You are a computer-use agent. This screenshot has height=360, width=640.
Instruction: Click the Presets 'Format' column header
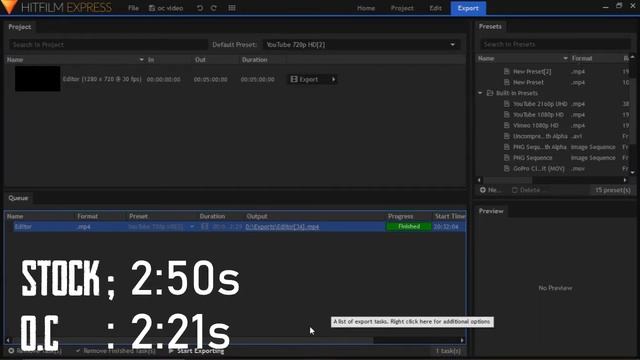click(x=582, y=58)
